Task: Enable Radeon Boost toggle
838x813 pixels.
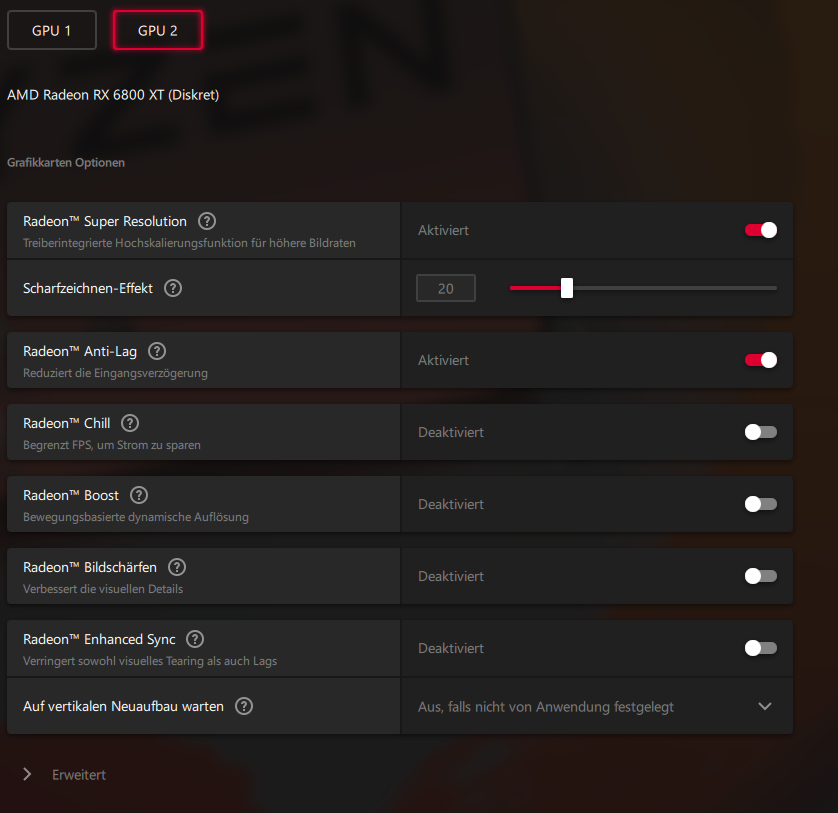Action: click(x=761, y=504)
